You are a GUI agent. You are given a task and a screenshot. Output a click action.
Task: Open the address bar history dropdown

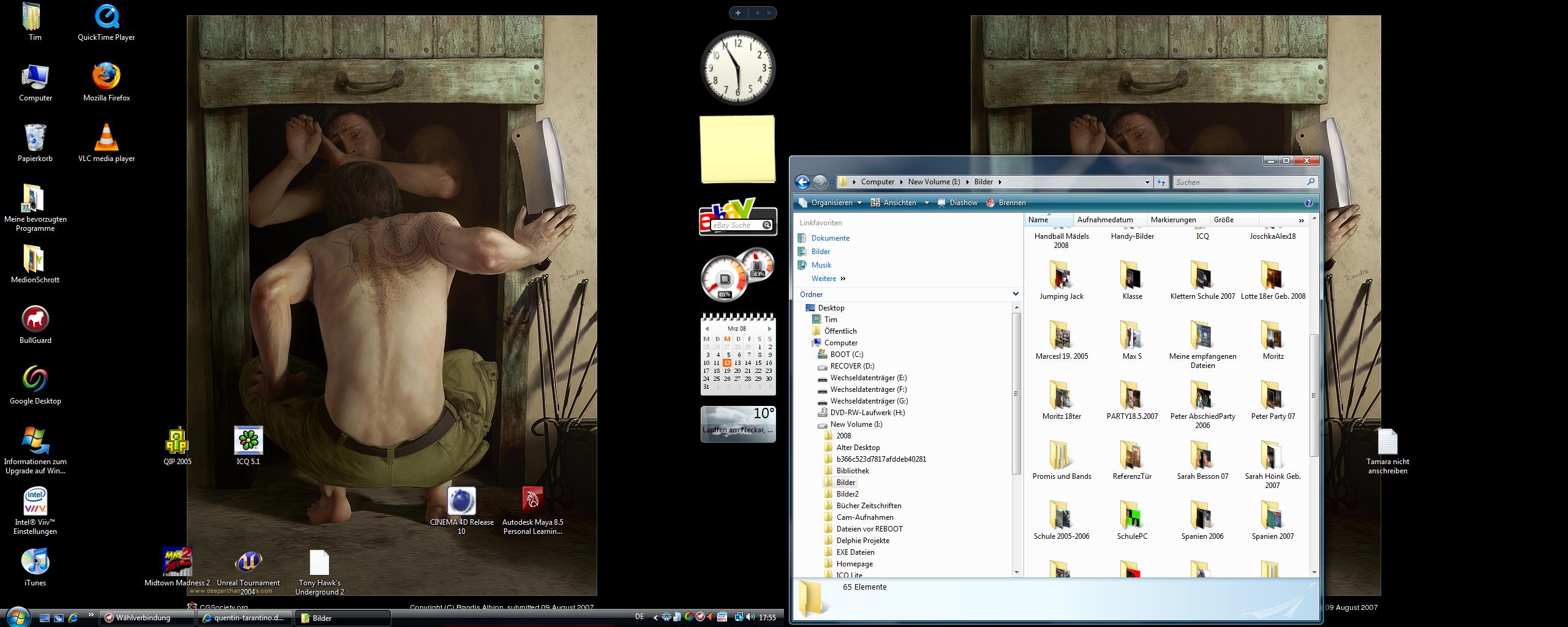click(x=1147, y=182)
